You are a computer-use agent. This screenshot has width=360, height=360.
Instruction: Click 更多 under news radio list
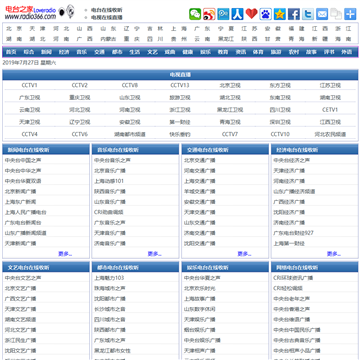(65, 254)
